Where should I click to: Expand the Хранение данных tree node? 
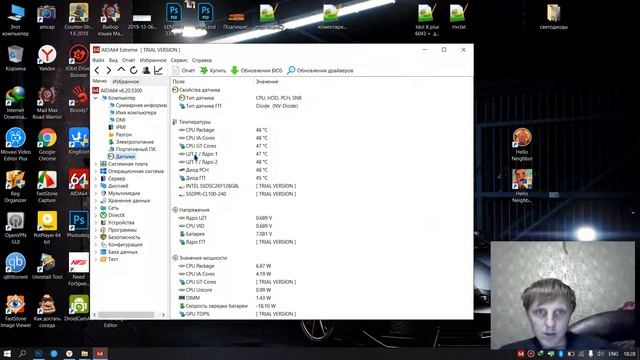pos(96,200)
